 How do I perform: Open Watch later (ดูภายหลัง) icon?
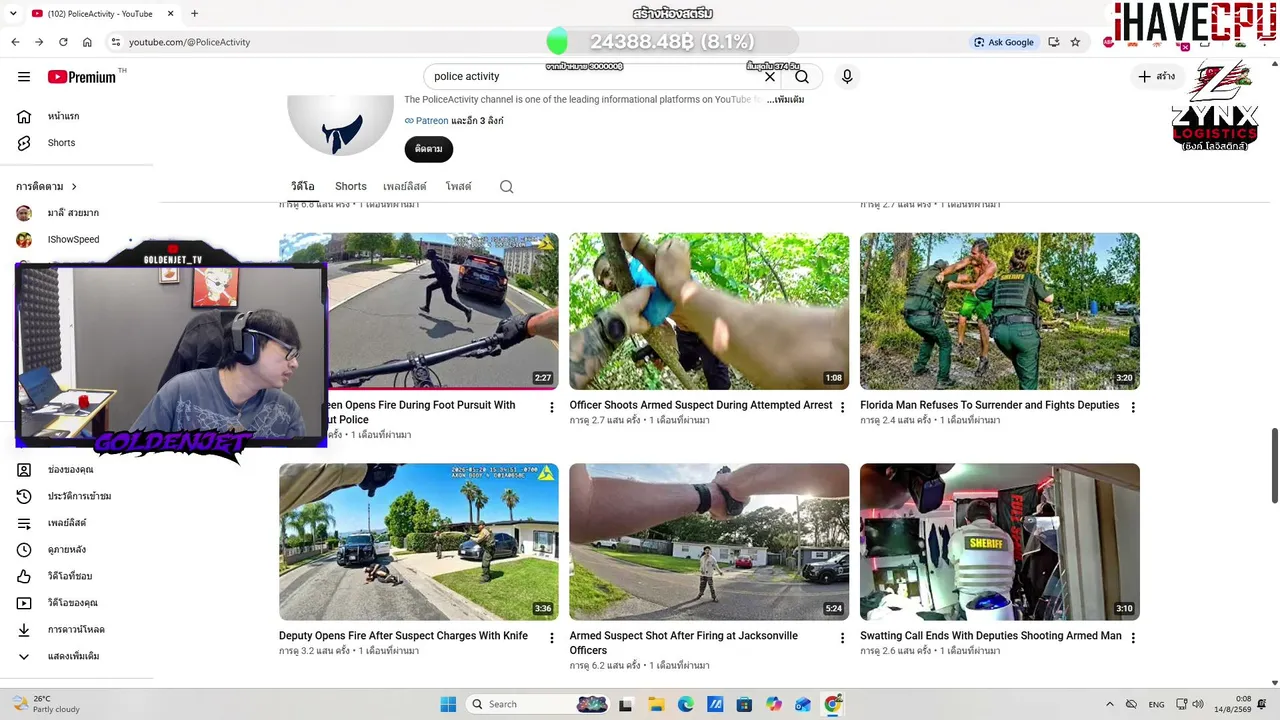24,550
